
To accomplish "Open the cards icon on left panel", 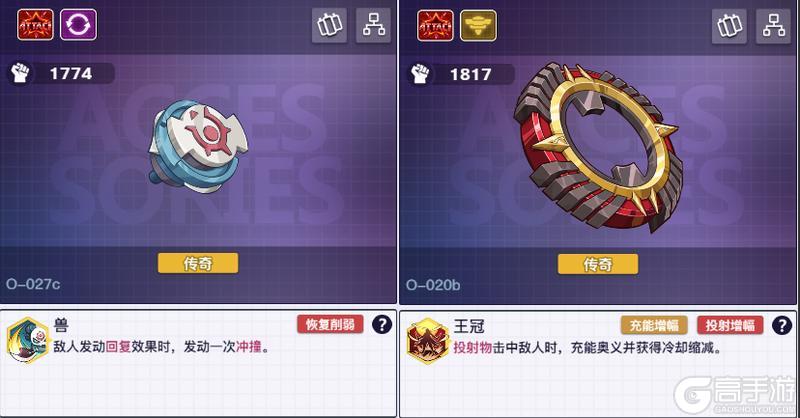I will point(329,25).
